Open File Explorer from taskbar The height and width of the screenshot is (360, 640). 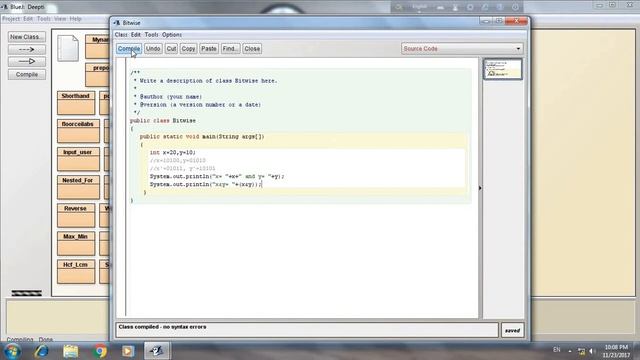tap(71, 351)
